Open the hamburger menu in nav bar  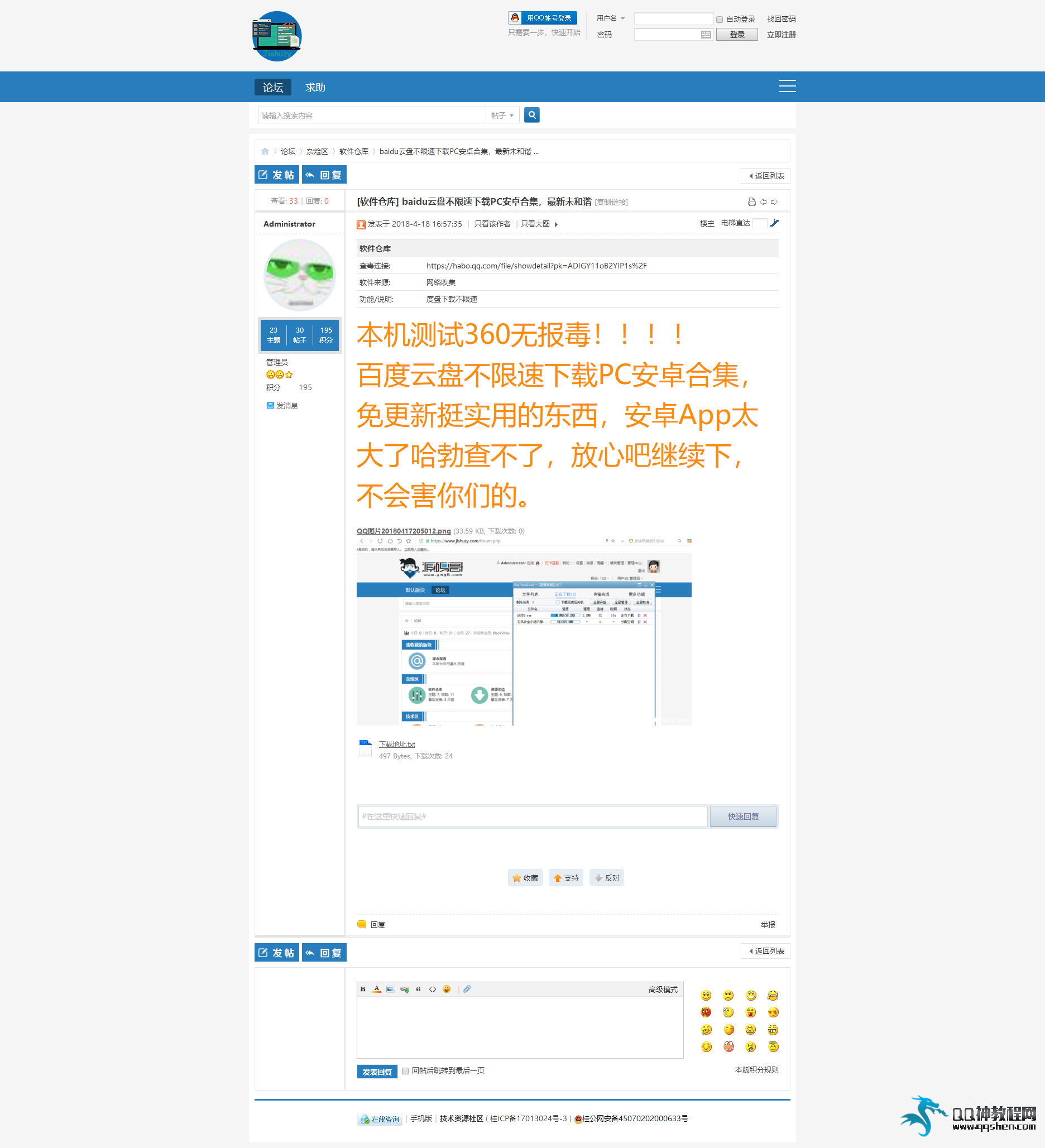[x=787, y=86]
